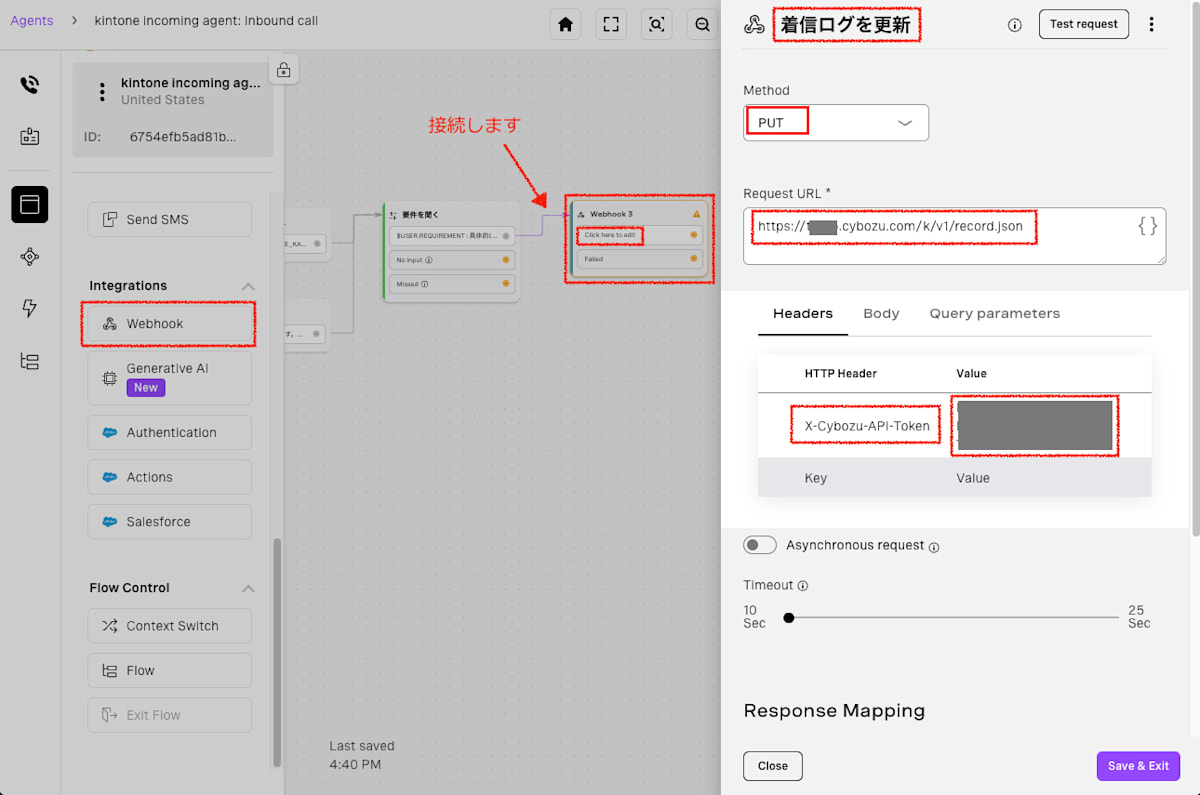This screenshot has width=1200, height=795.
Task: Open webhook panel kebab menu
Action: [1152, 24]
